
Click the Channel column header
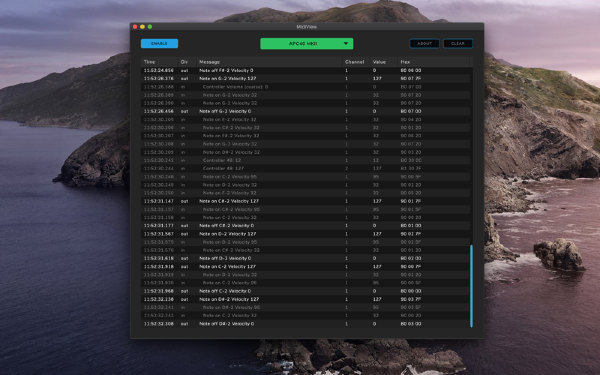[354, 62]
